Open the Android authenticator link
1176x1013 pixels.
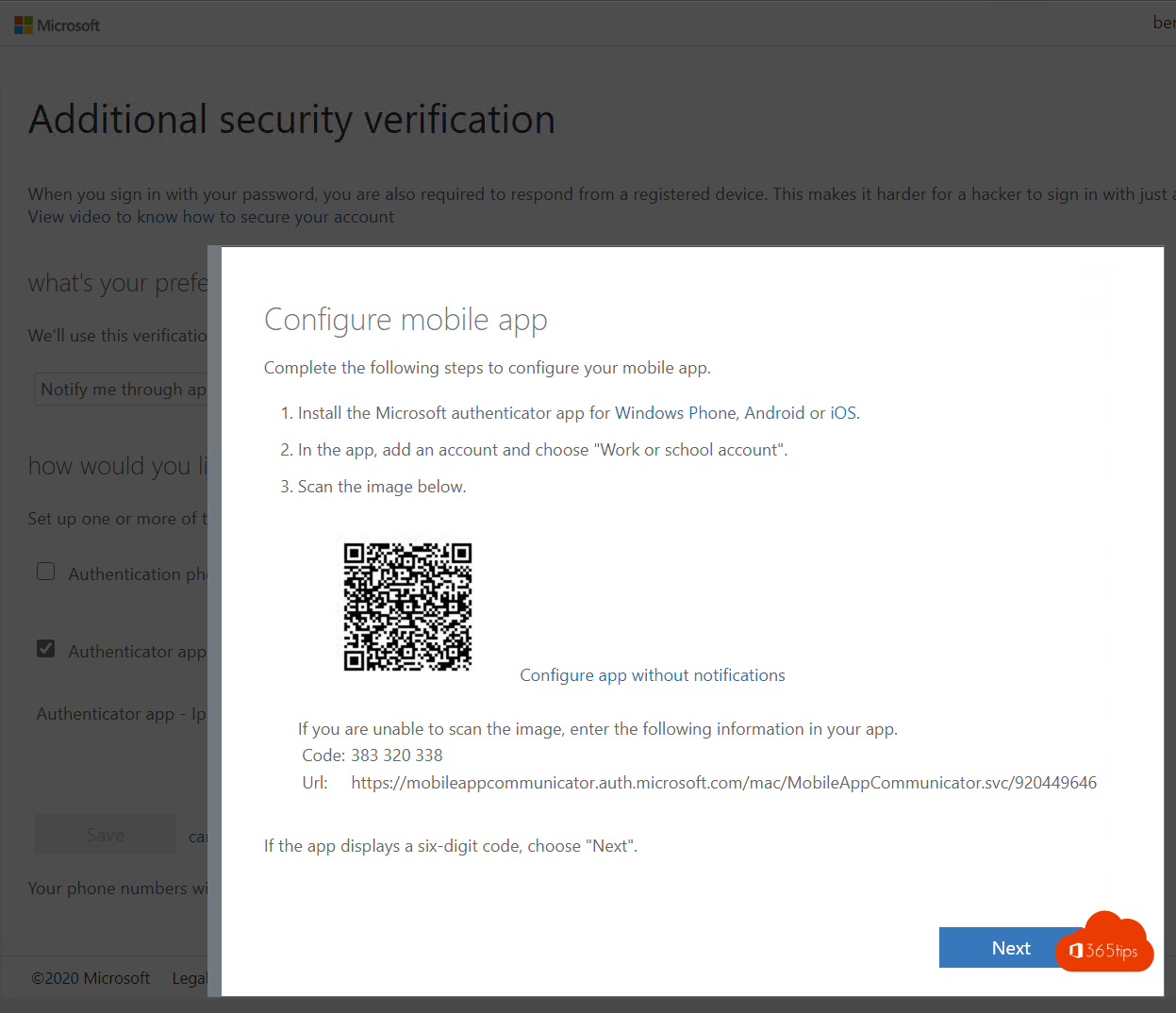[x=774, y=413]
